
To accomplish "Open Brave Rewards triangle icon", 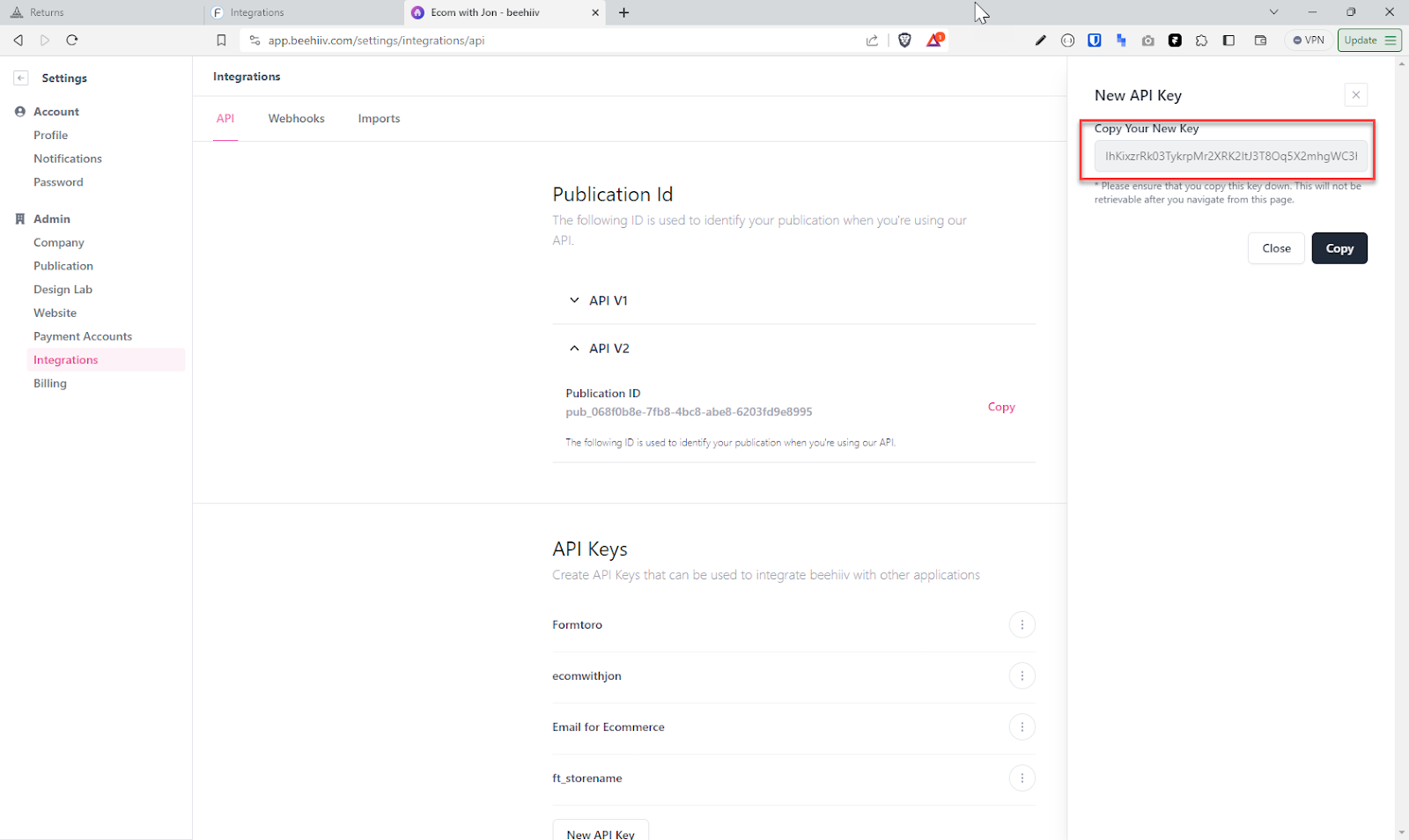I will point(934,40).
